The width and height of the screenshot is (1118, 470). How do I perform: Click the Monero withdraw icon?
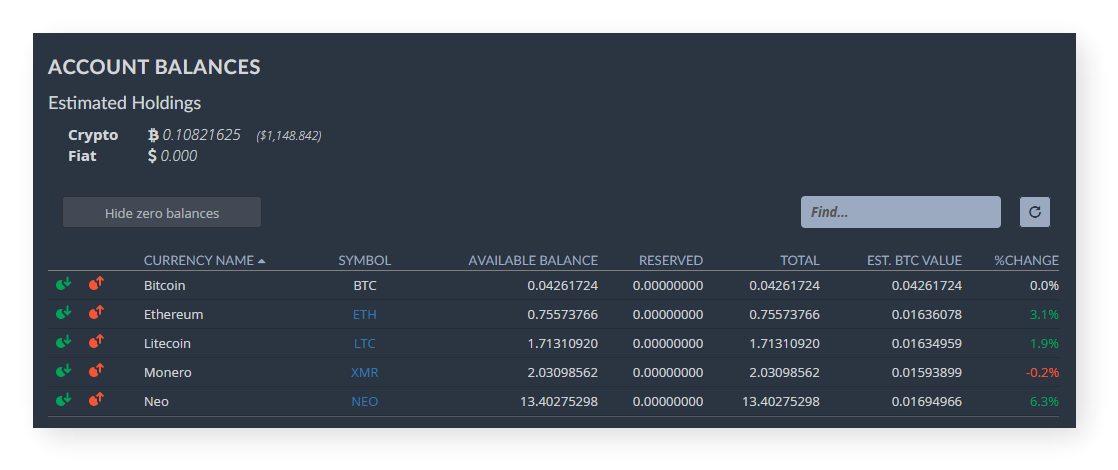(x=97, y=372)
